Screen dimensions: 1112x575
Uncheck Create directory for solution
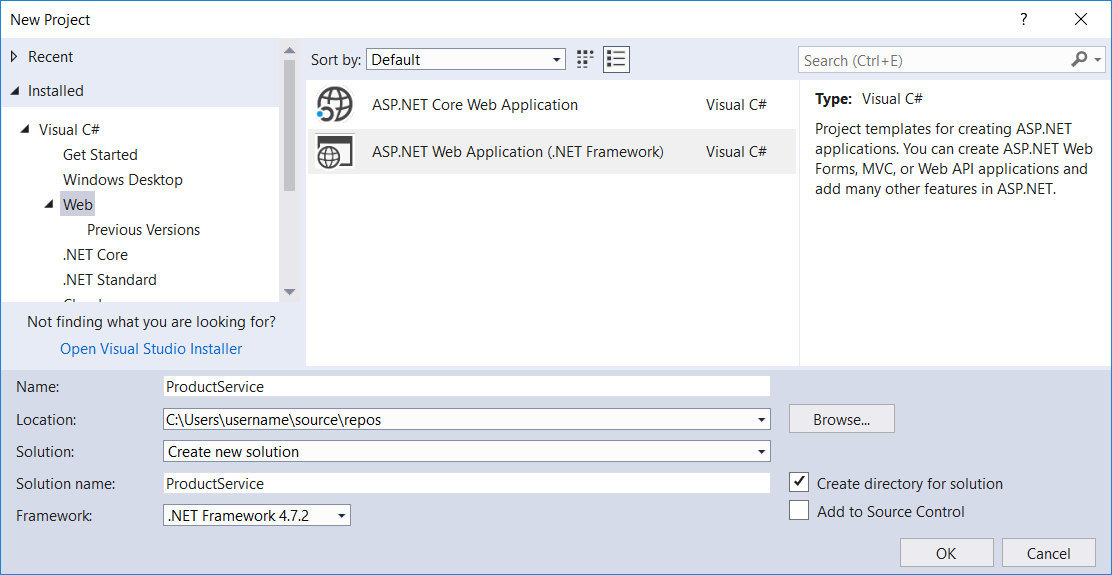coord(799,483)
